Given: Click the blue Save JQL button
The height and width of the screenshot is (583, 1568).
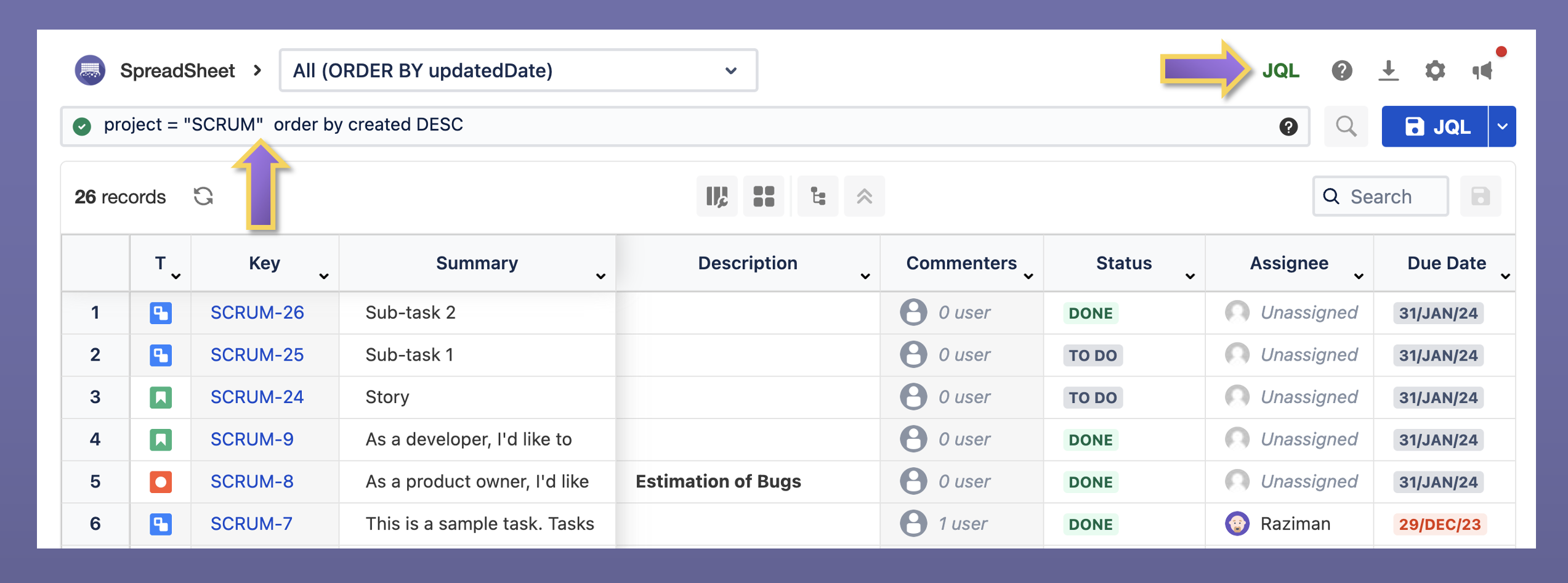Looking at the screenshot, I should click(x=1435, y=126).
